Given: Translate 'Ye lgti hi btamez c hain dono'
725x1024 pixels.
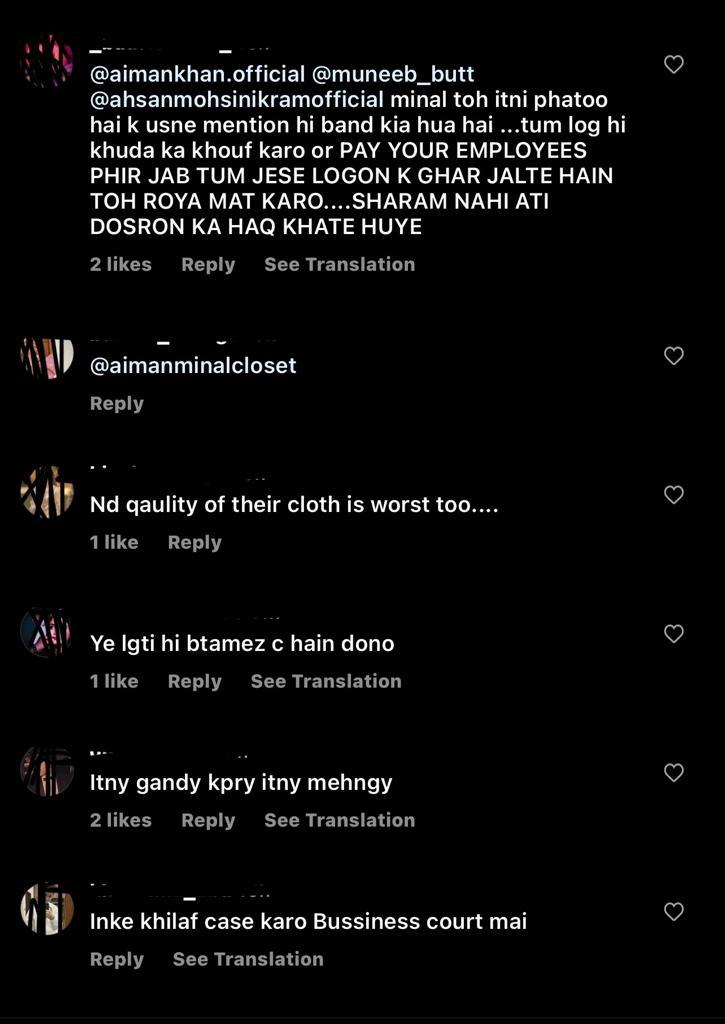Looking at the screenshot, I should 326,681.
